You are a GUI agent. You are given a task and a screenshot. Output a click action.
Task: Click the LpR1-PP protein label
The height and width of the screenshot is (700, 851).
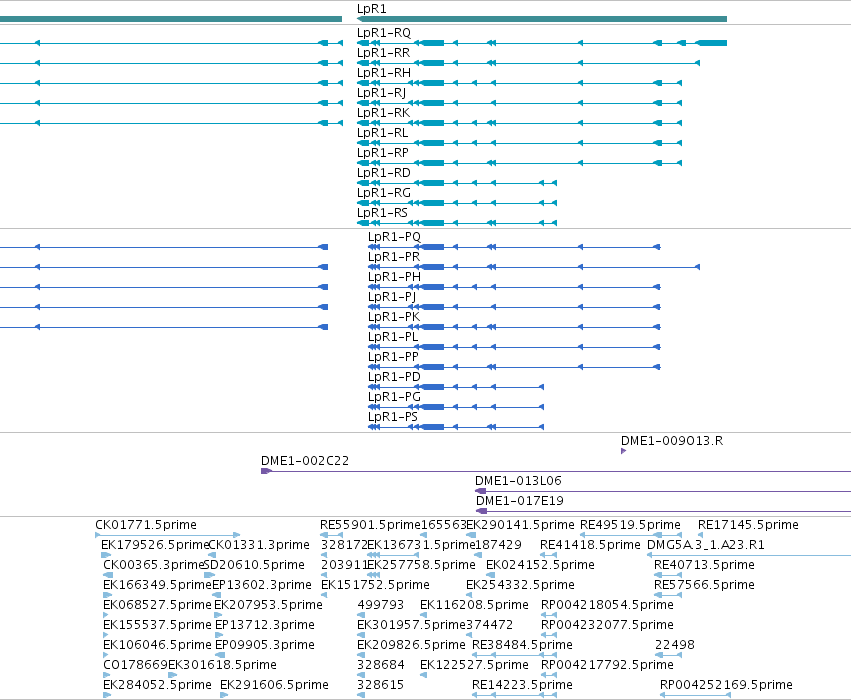click(393, 358)
